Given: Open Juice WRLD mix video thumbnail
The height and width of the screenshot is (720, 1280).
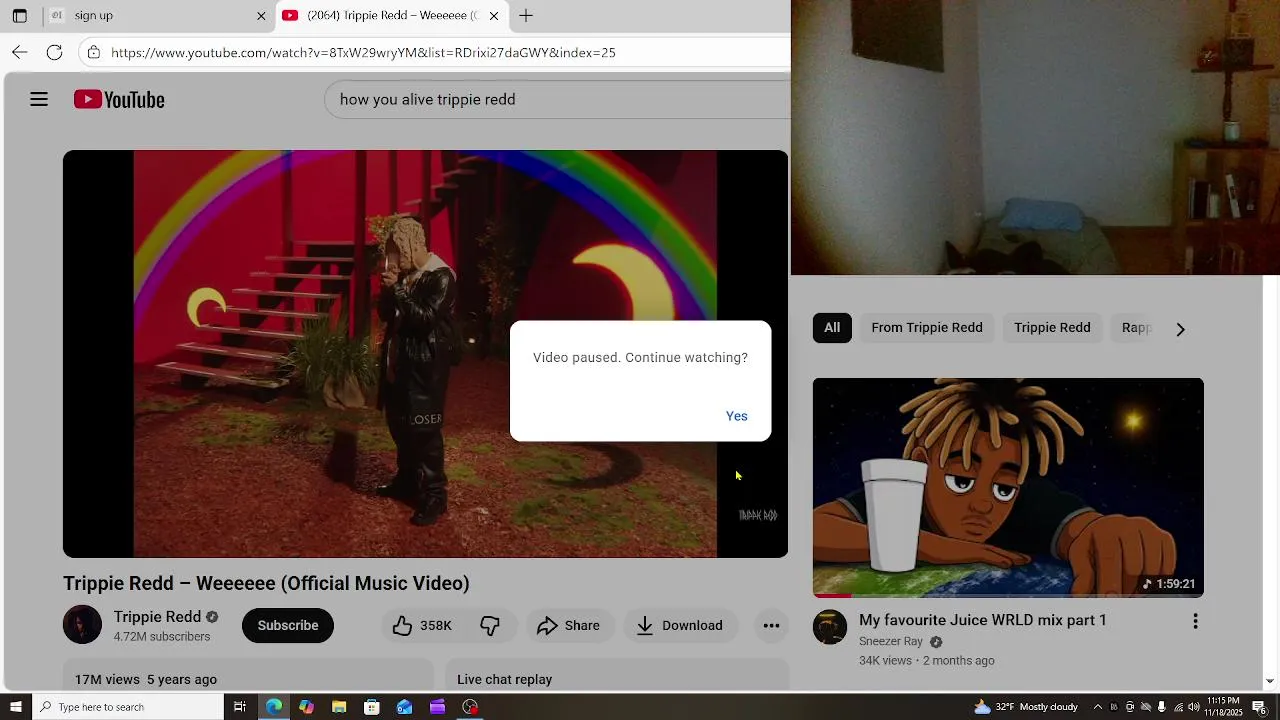Looking at the screenshot, I should (1008, 488).
